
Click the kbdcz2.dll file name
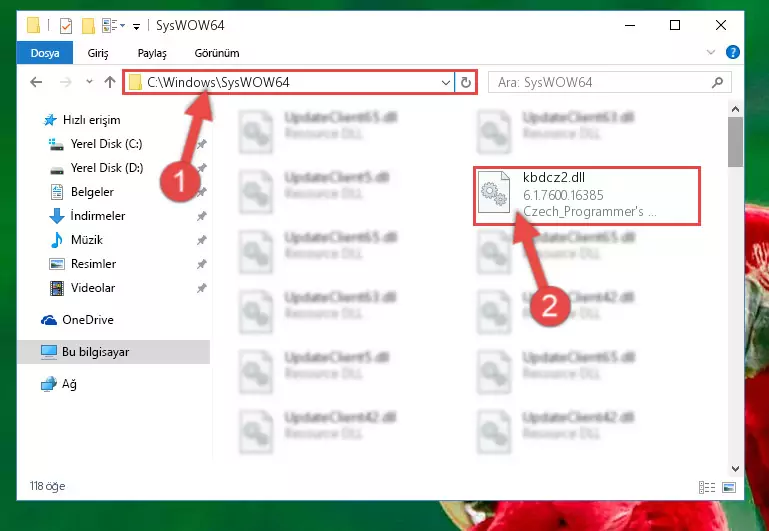[x=554, y=177]
